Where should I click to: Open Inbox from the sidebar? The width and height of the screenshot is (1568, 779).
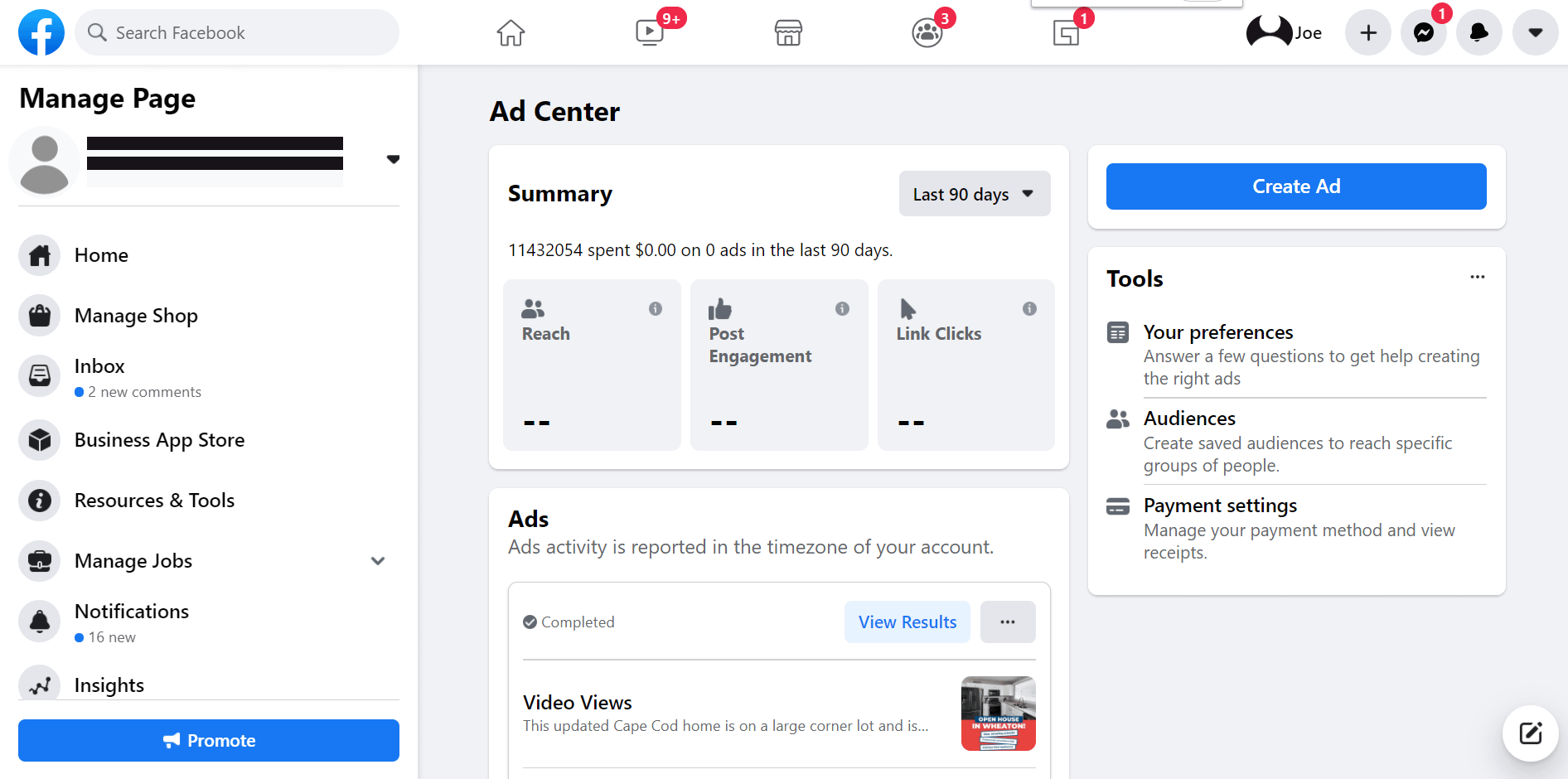[x=99, y=365]
